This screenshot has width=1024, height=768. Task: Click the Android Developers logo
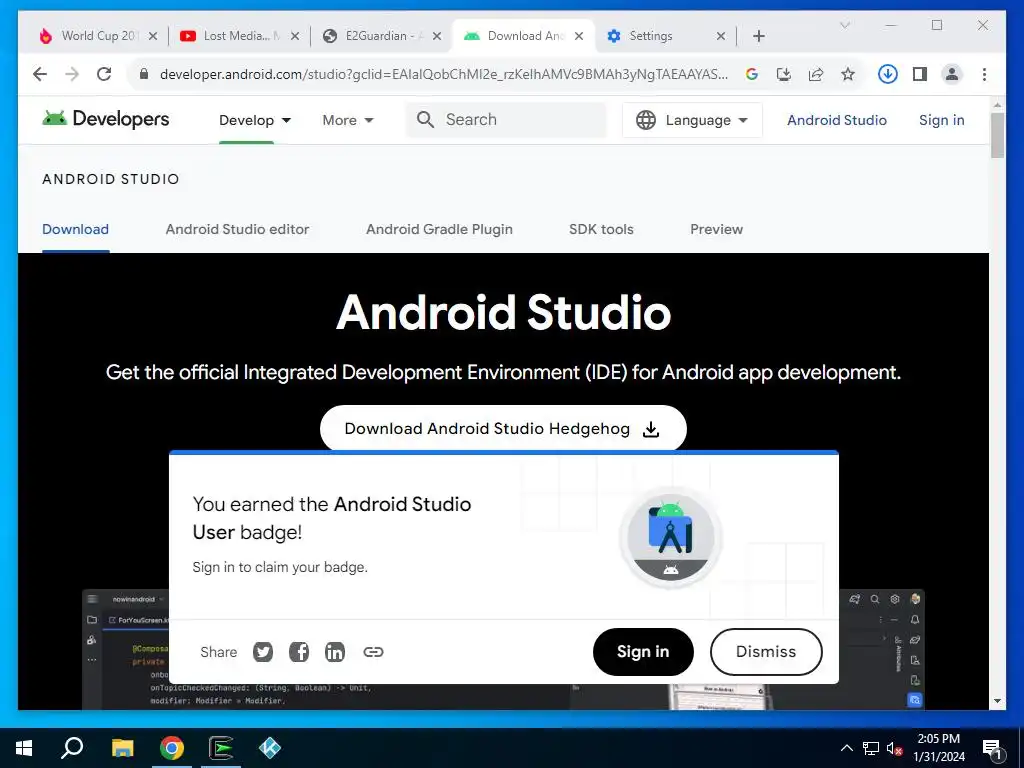click(106, 119)
